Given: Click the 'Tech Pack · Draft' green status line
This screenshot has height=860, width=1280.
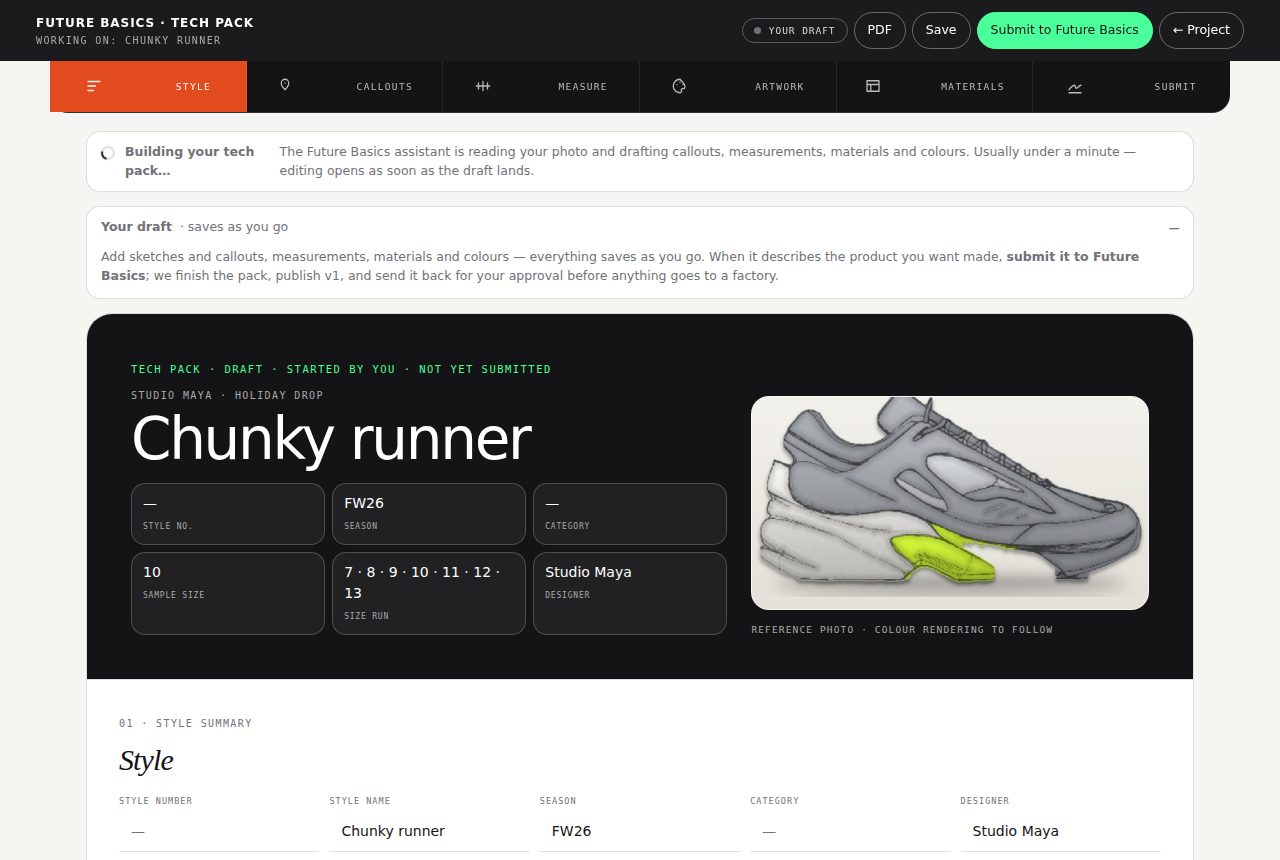Looking at the screenshot, I should [x=341, y=370].
